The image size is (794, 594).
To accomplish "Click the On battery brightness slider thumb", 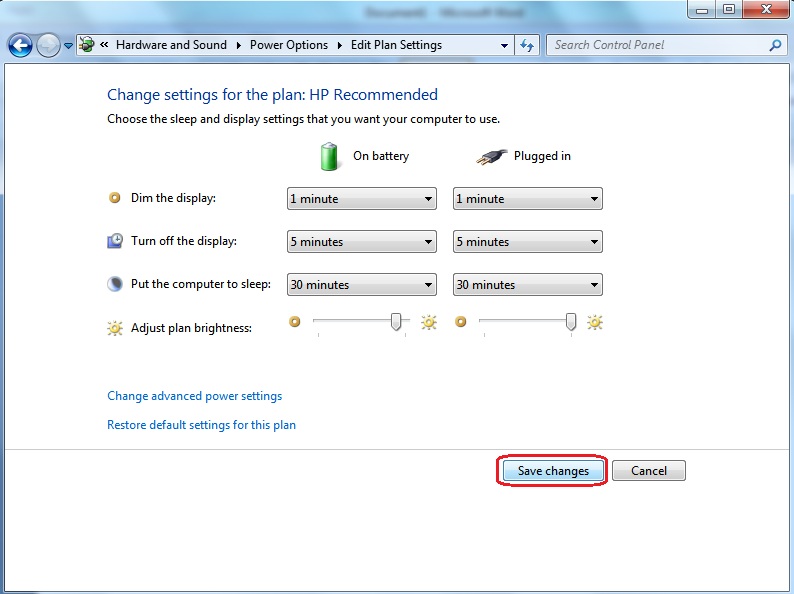I will pos(396,321).
